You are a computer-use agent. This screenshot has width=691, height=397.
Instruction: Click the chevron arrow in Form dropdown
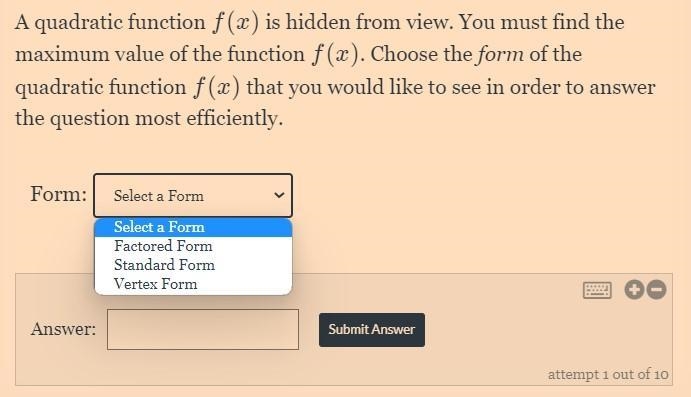click(279, 195)
